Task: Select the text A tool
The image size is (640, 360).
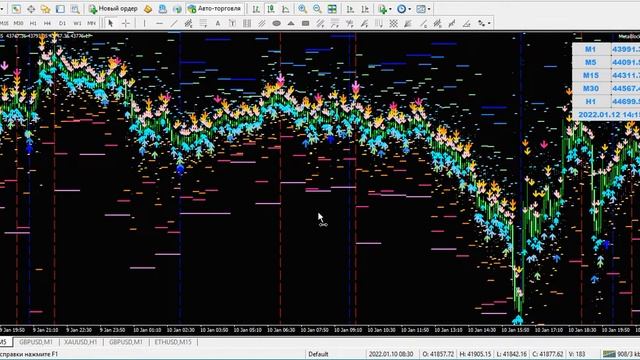Action: [x=218, y=23]
